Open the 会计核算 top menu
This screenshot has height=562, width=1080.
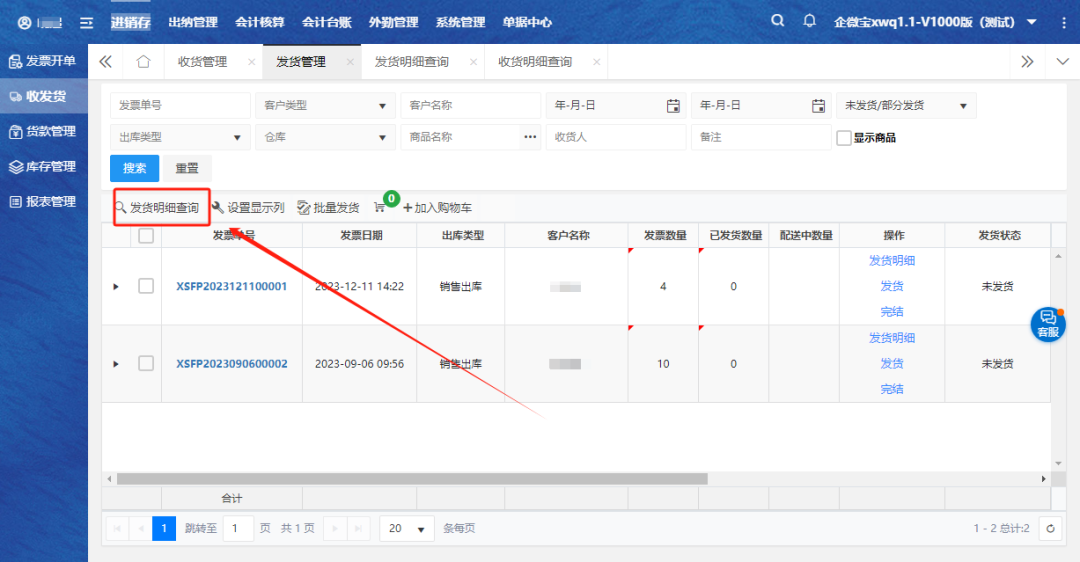(x=259, y=22)
